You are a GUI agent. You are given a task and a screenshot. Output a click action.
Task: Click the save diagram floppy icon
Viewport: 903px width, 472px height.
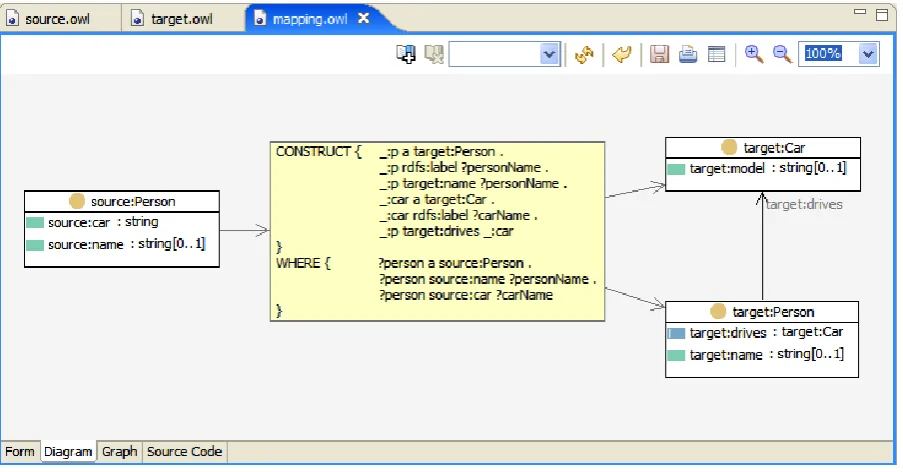(659, 55)
